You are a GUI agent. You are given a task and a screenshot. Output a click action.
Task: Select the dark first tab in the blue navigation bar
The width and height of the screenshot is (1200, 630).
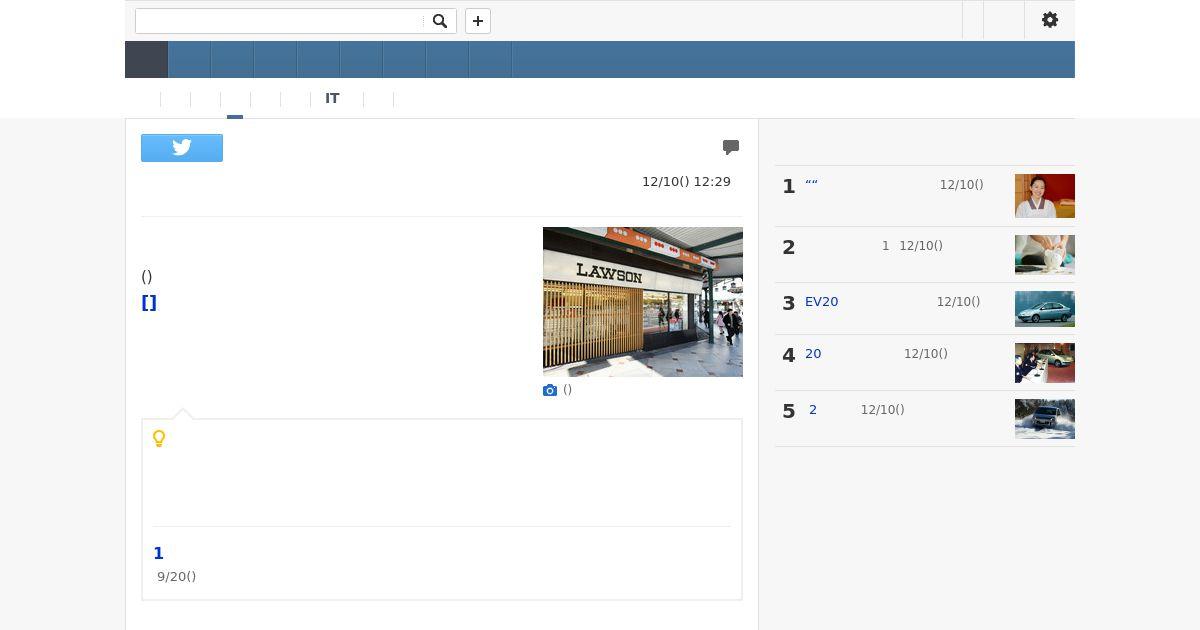[x=146, y=60]
